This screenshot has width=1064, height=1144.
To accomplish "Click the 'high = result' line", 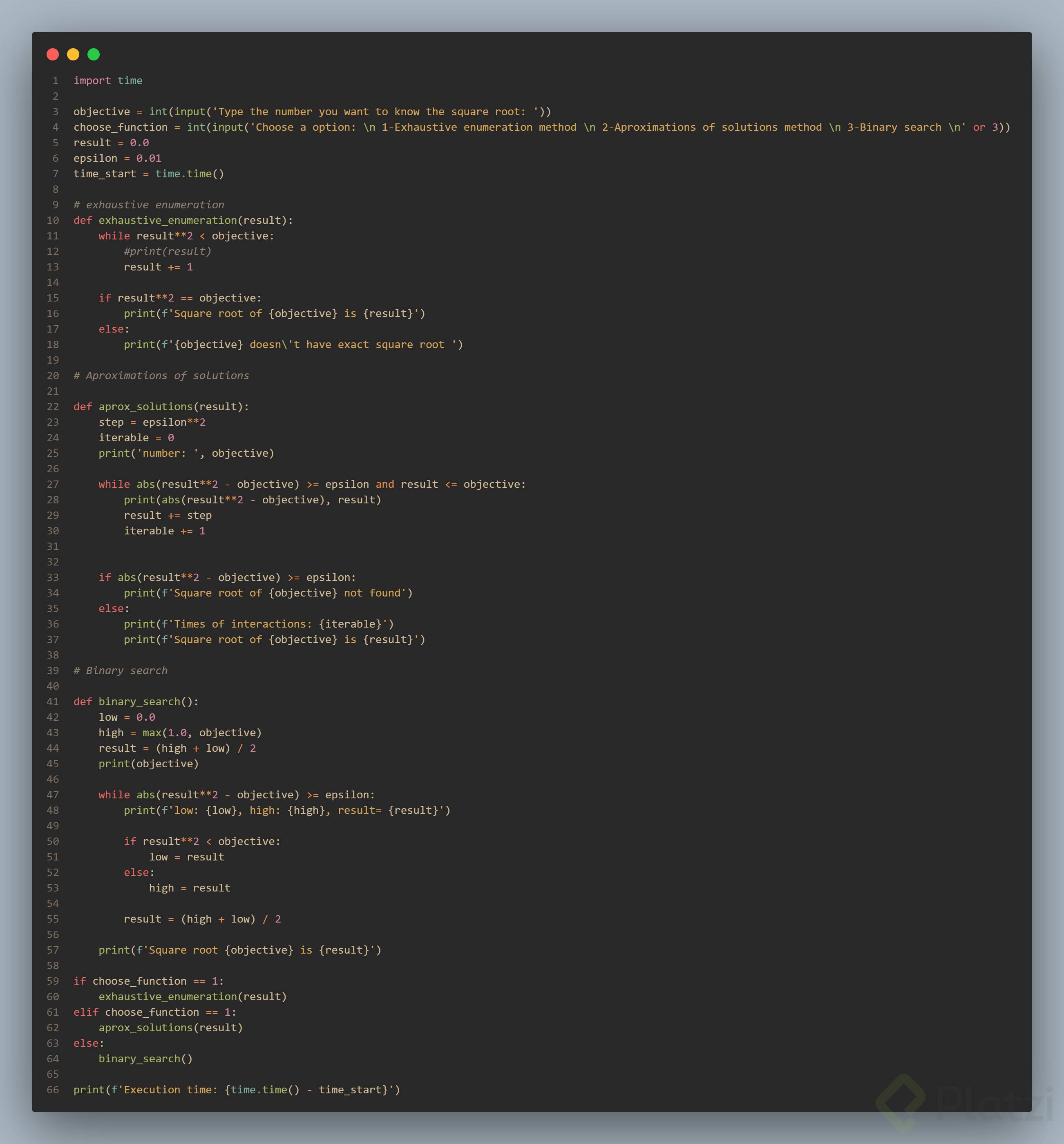I will coord(190,889).
